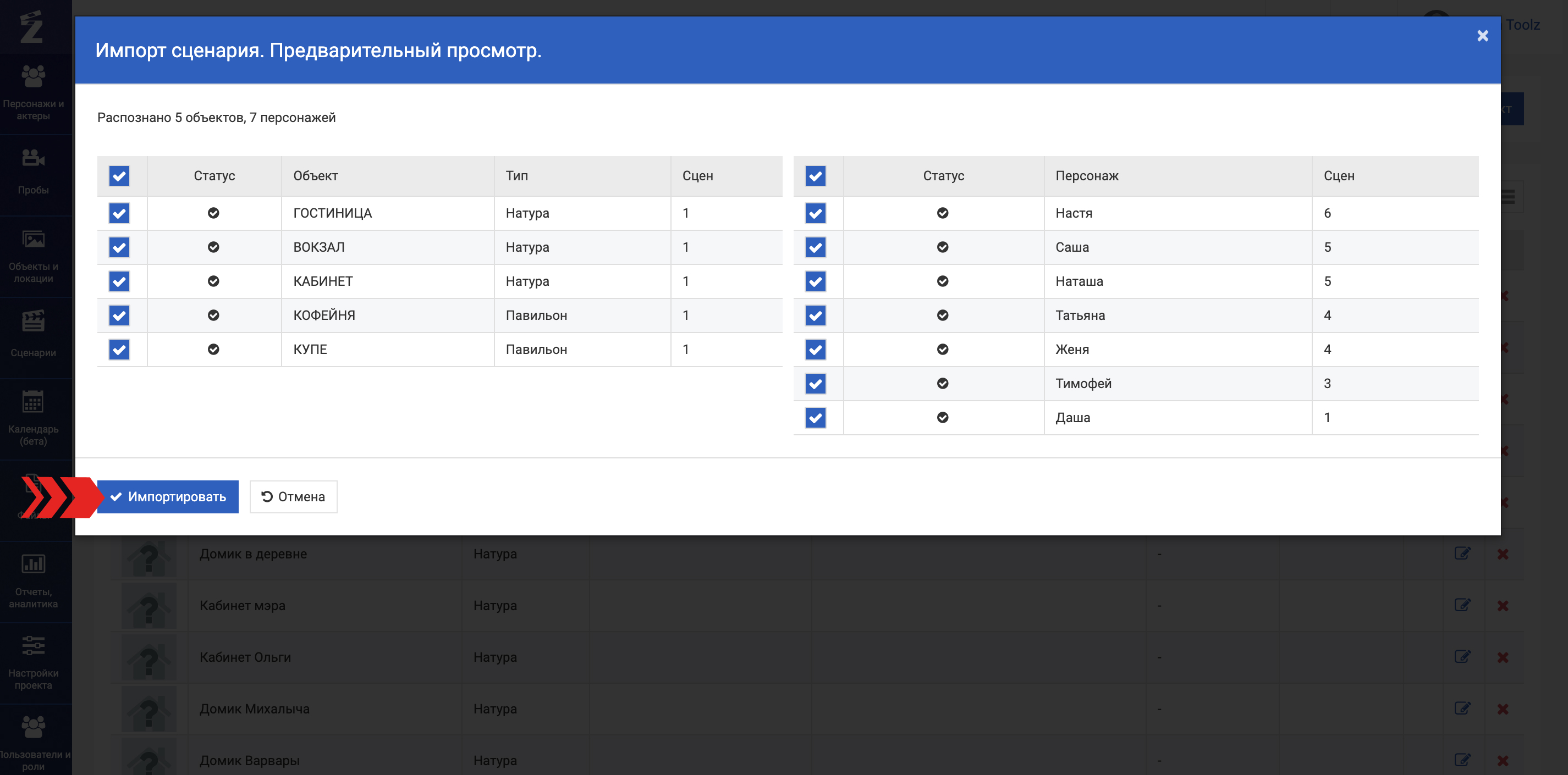Uncheck the Настя row checkbox
Image resolution: width=1568 pixels, height=775 pixels.
pyautogui.click(x=815, y=213)
